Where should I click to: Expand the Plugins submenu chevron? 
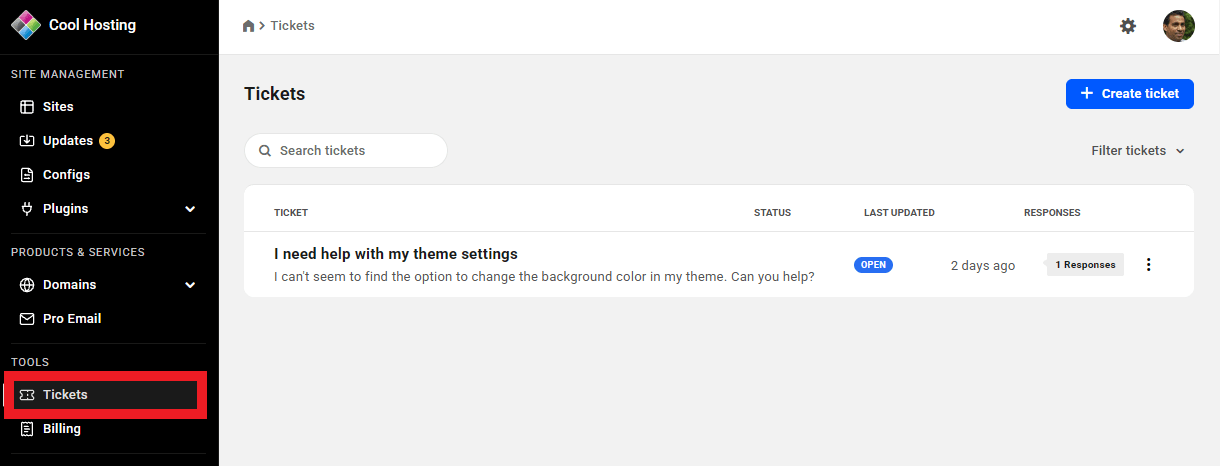click(x=190, y=209)
